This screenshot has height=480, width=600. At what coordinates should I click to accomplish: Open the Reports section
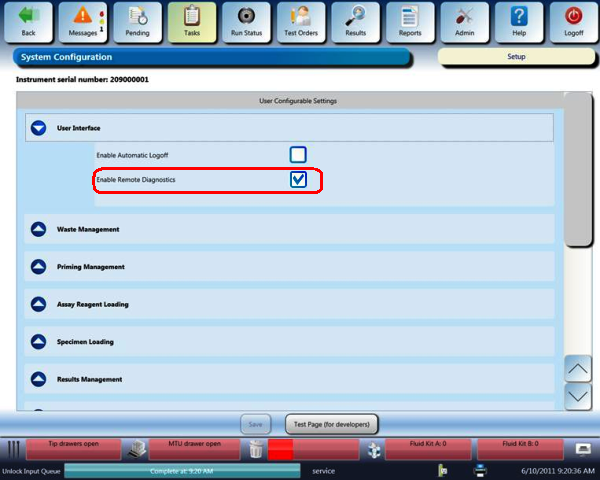click(410, 22)
